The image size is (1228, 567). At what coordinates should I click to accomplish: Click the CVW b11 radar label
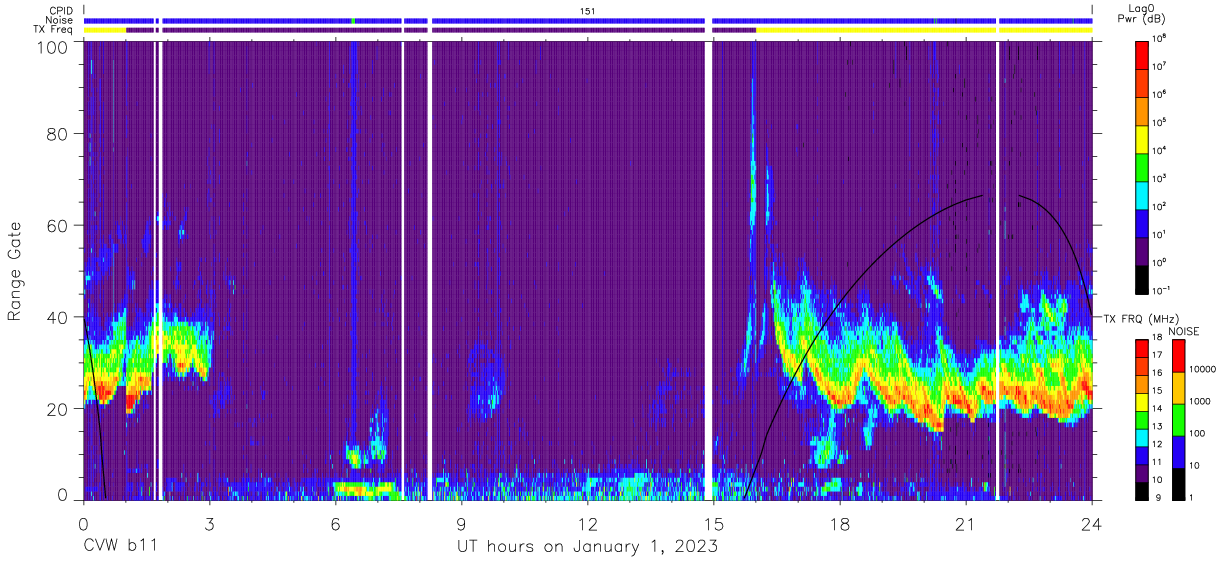[121, 547]
